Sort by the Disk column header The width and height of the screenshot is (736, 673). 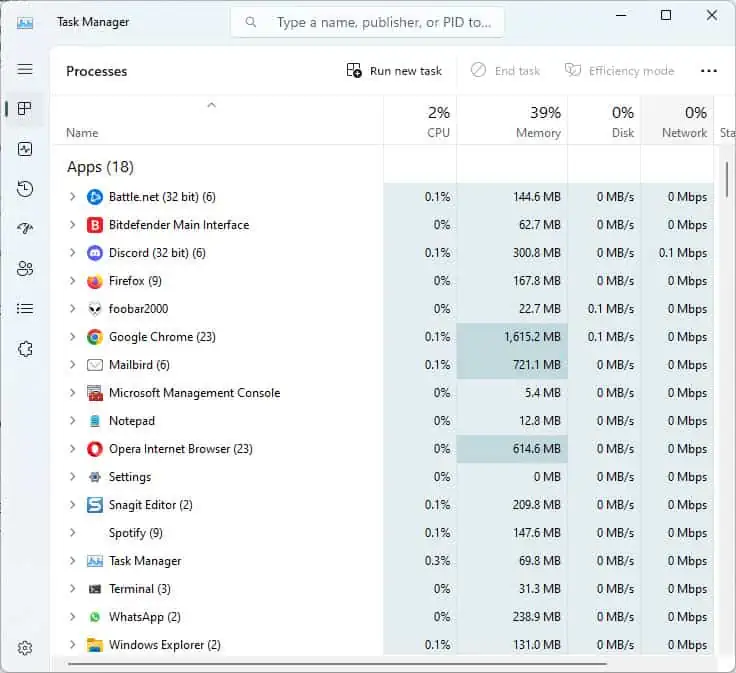pos(604,121)
